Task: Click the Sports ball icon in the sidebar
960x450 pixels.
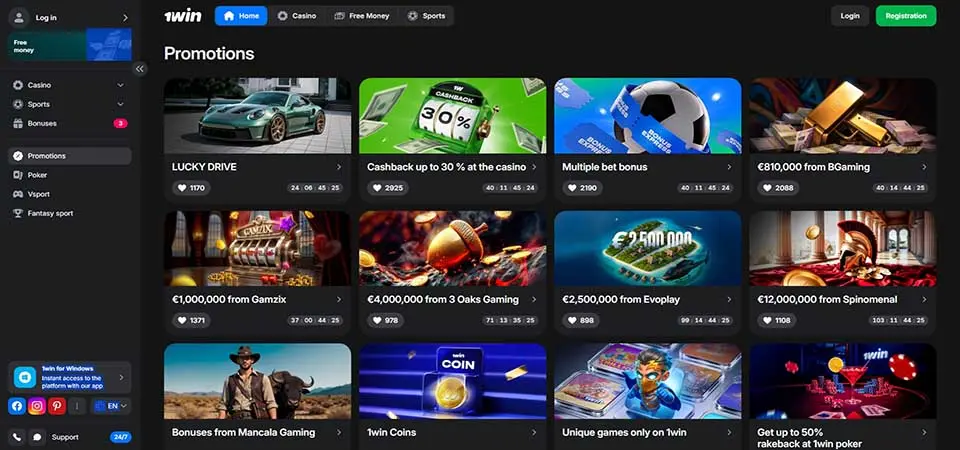Action: click(x=18, y=104)
